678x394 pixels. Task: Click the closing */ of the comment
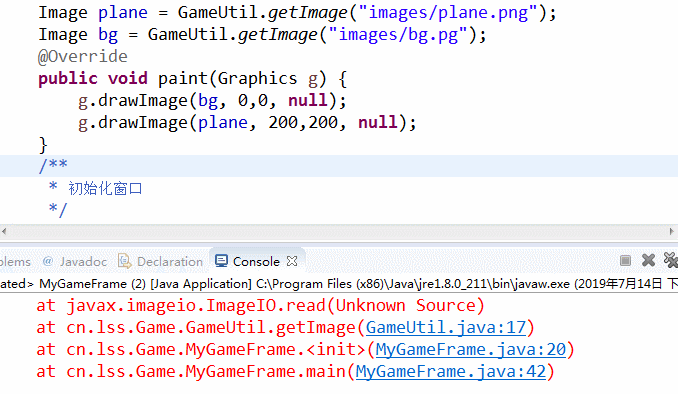[58, 210]
